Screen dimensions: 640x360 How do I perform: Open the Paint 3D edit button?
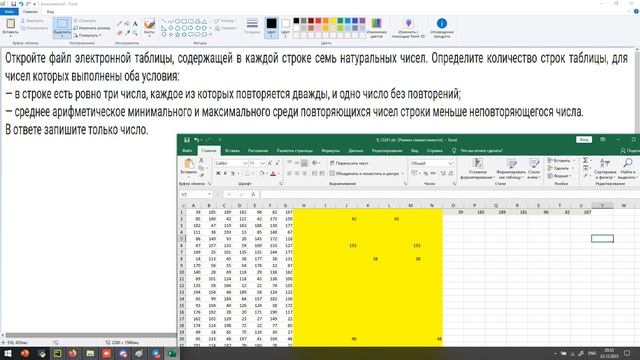[408, 28]
